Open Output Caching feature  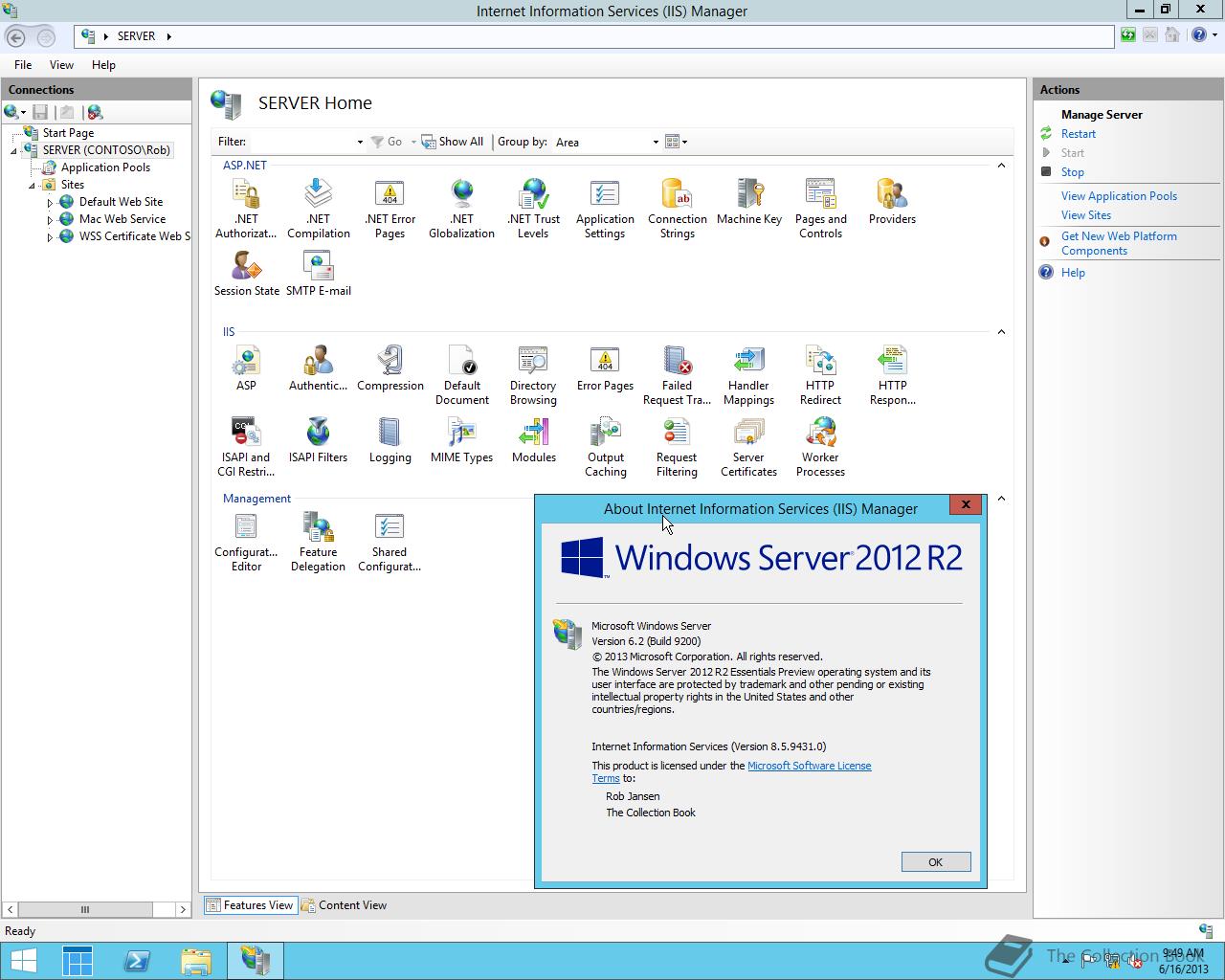(x=605, y=447)
